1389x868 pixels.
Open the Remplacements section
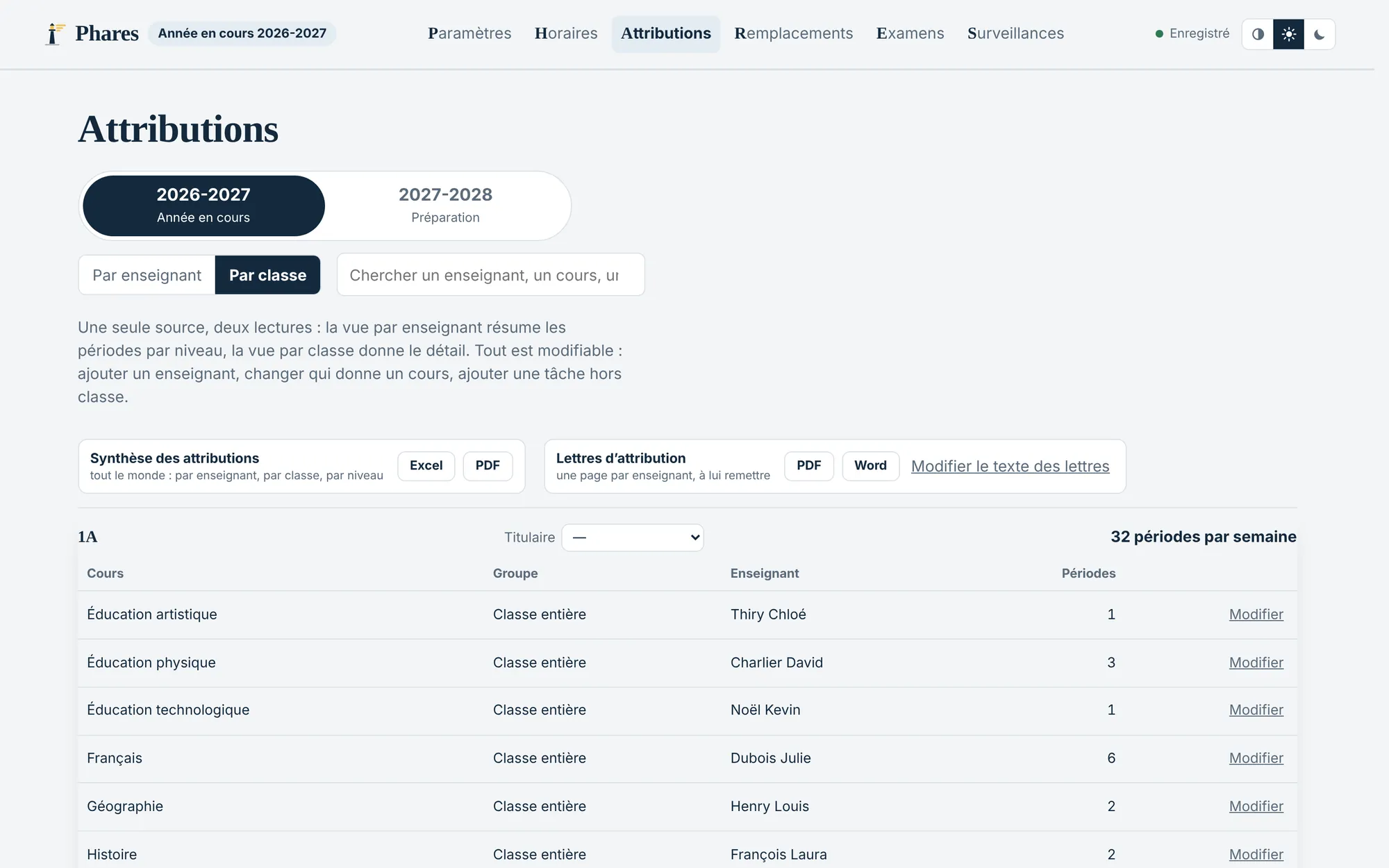point(793,33)
